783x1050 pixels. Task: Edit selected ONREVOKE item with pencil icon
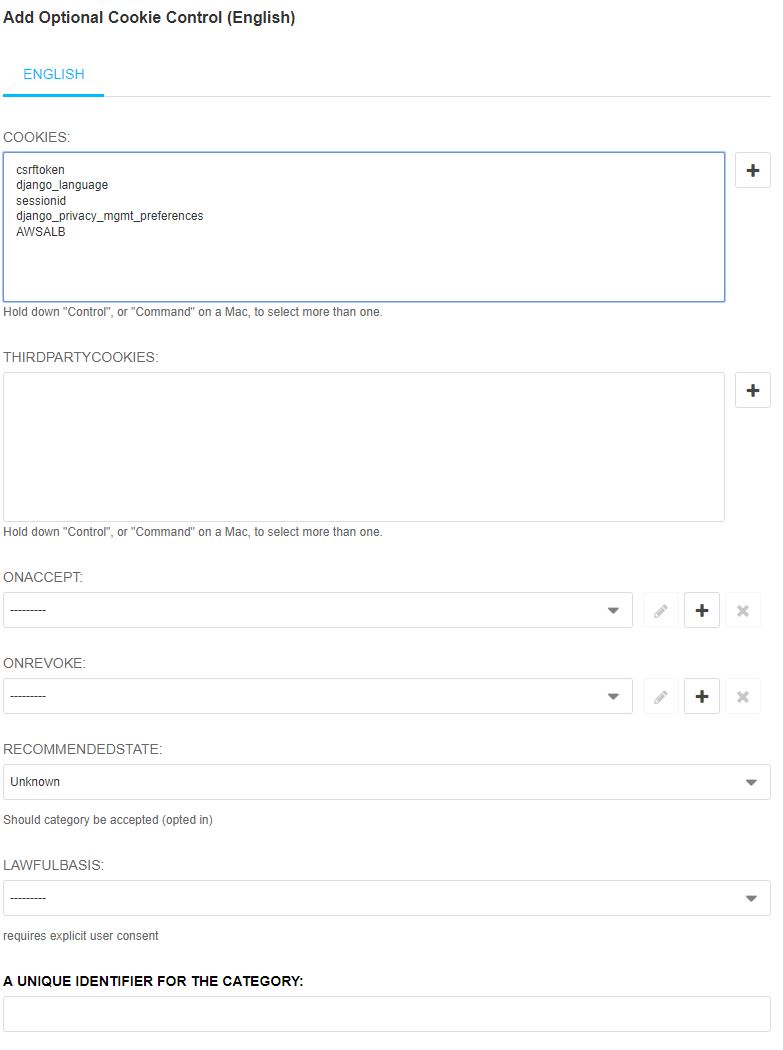[x=660, y=696]
